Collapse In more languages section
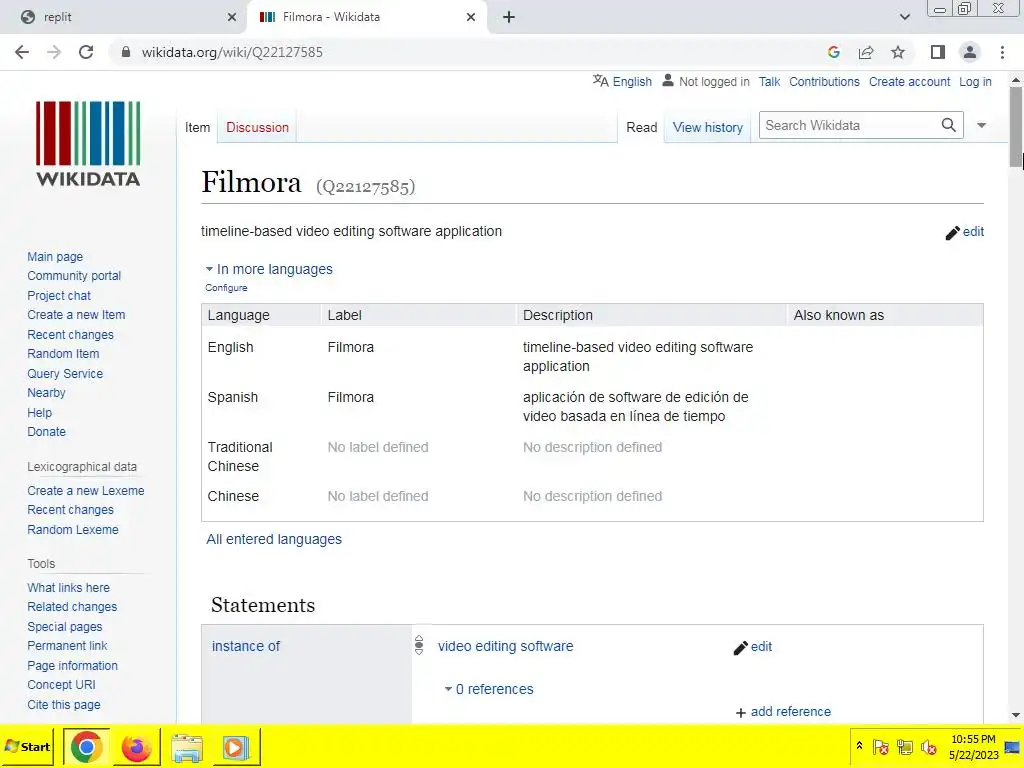1024x768 pixels. click(269, 269)
